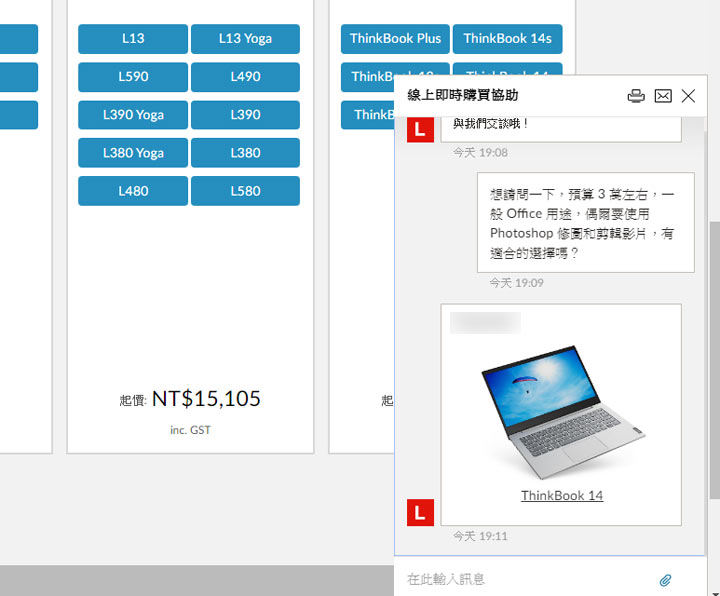Select the L13 model button

tap(133, 39)
